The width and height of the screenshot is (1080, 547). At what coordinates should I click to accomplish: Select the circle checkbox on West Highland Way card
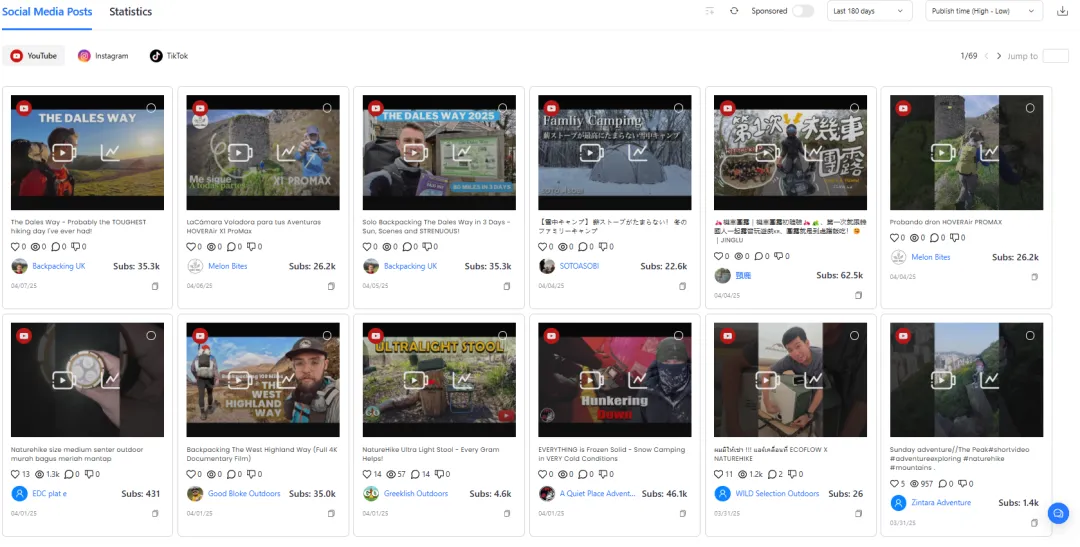(327, 336)
